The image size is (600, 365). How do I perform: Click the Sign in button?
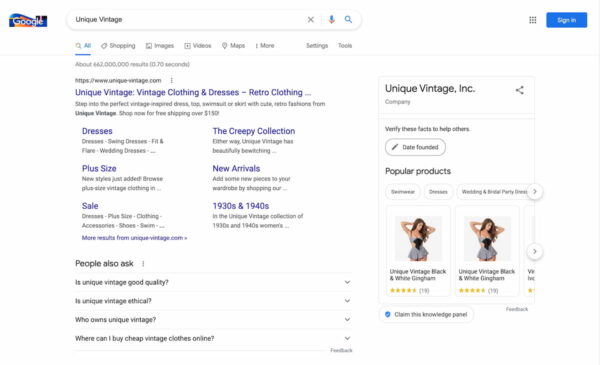tap(566, 20)
